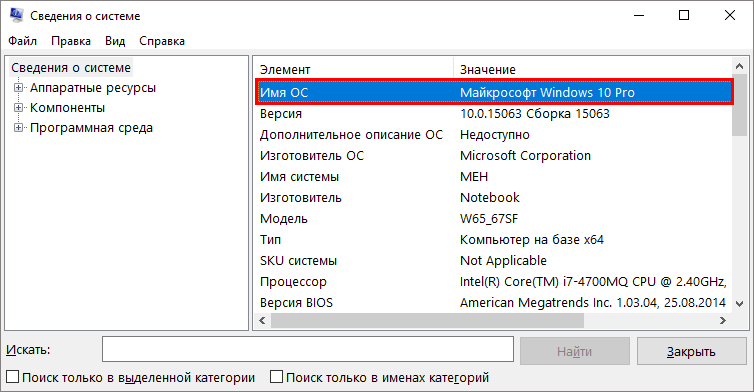Click into the Искать search field
This screenshot has width=754, height=392.
(308, 349)
